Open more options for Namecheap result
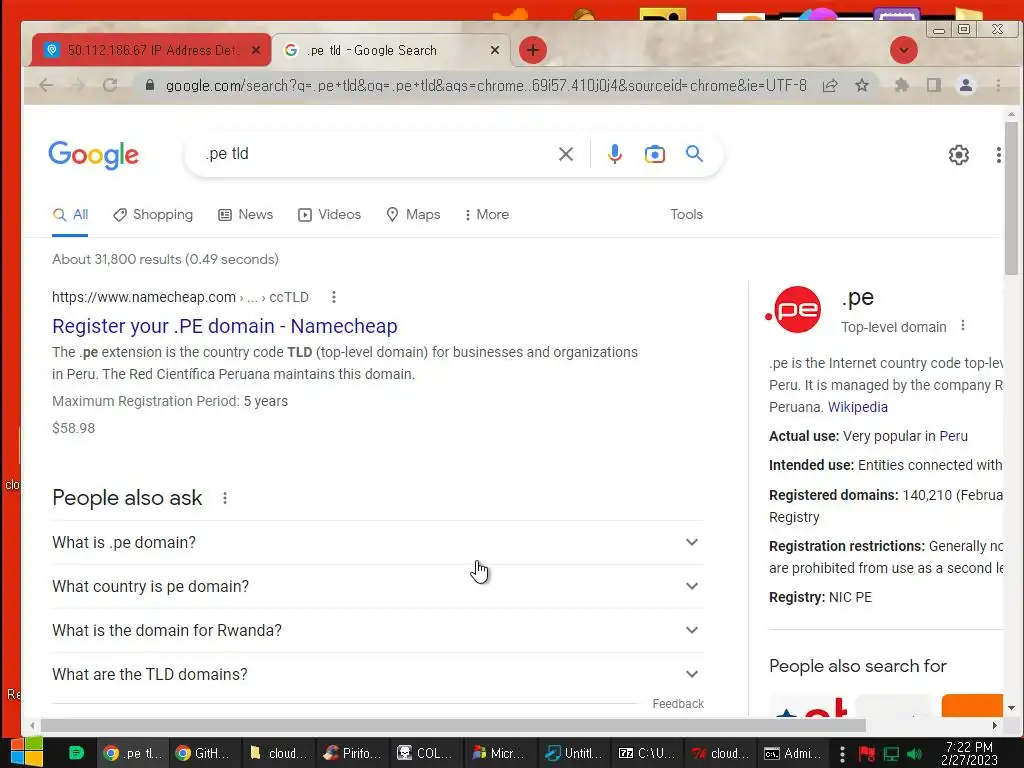Screen dimensions: 1024x768 tap(334, 297)
